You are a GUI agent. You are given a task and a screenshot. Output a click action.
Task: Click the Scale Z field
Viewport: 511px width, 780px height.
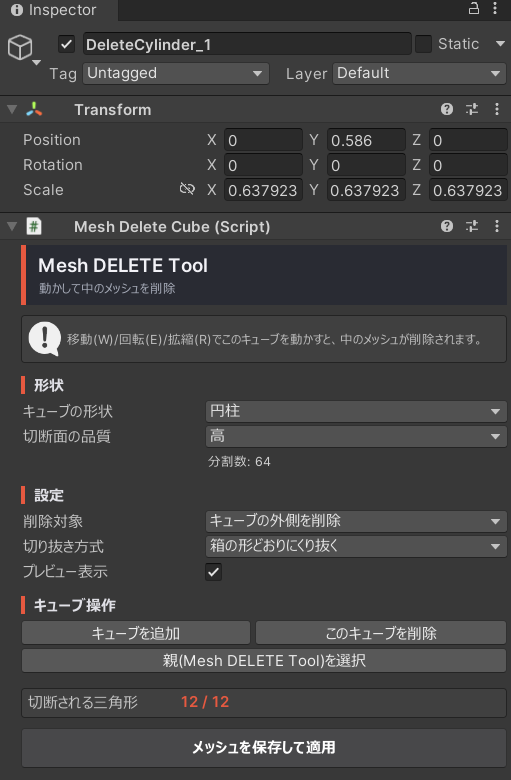tap(468, 190)
